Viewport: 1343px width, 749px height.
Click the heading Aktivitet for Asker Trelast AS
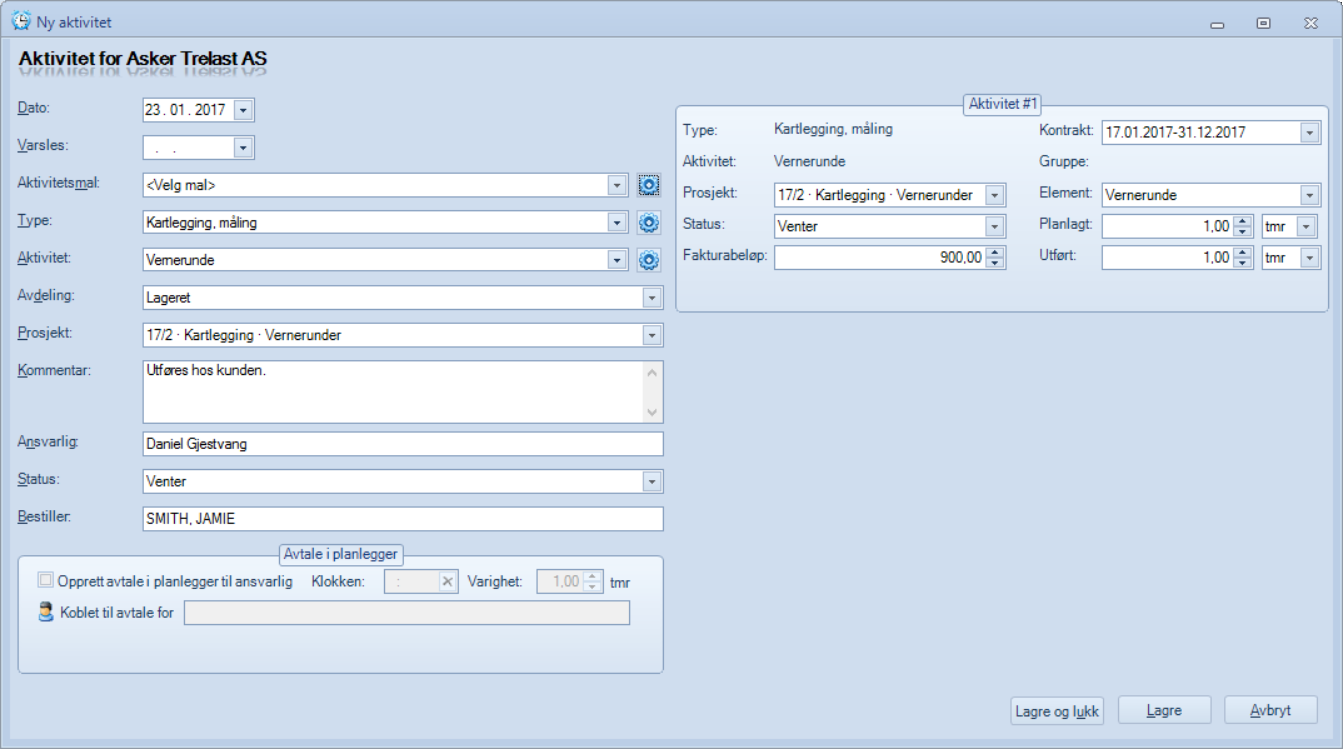(143, 59)
